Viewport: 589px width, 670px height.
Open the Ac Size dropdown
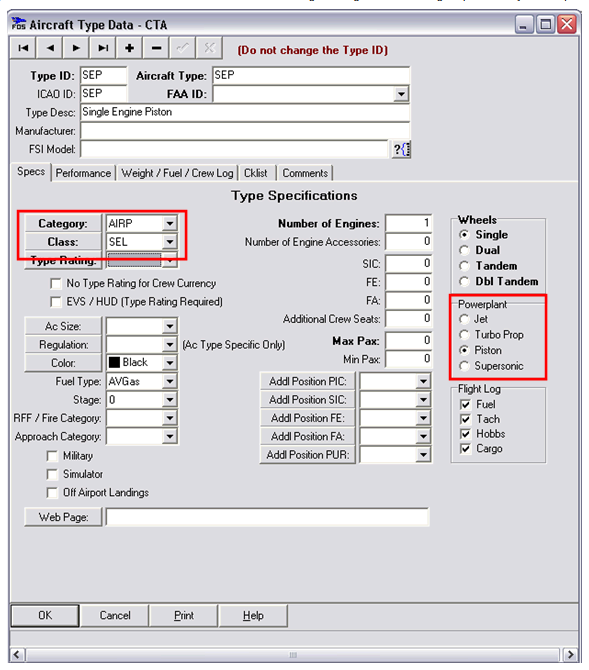[170, 327]
